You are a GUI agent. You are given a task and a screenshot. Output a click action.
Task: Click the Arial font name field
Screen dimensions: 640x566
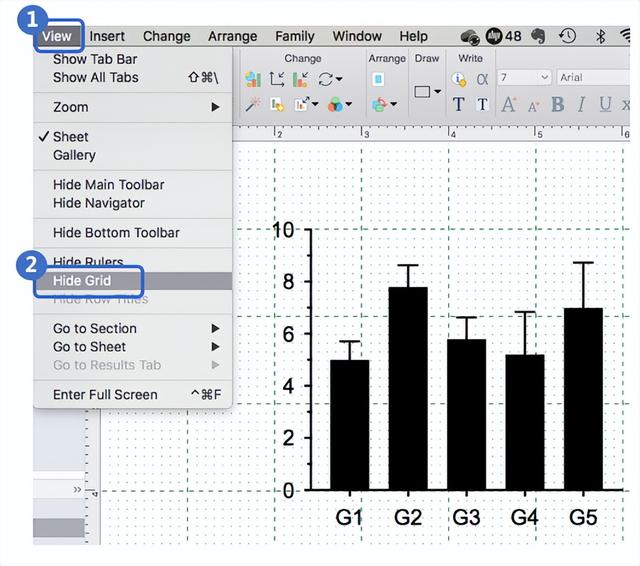tap(590, 78)
